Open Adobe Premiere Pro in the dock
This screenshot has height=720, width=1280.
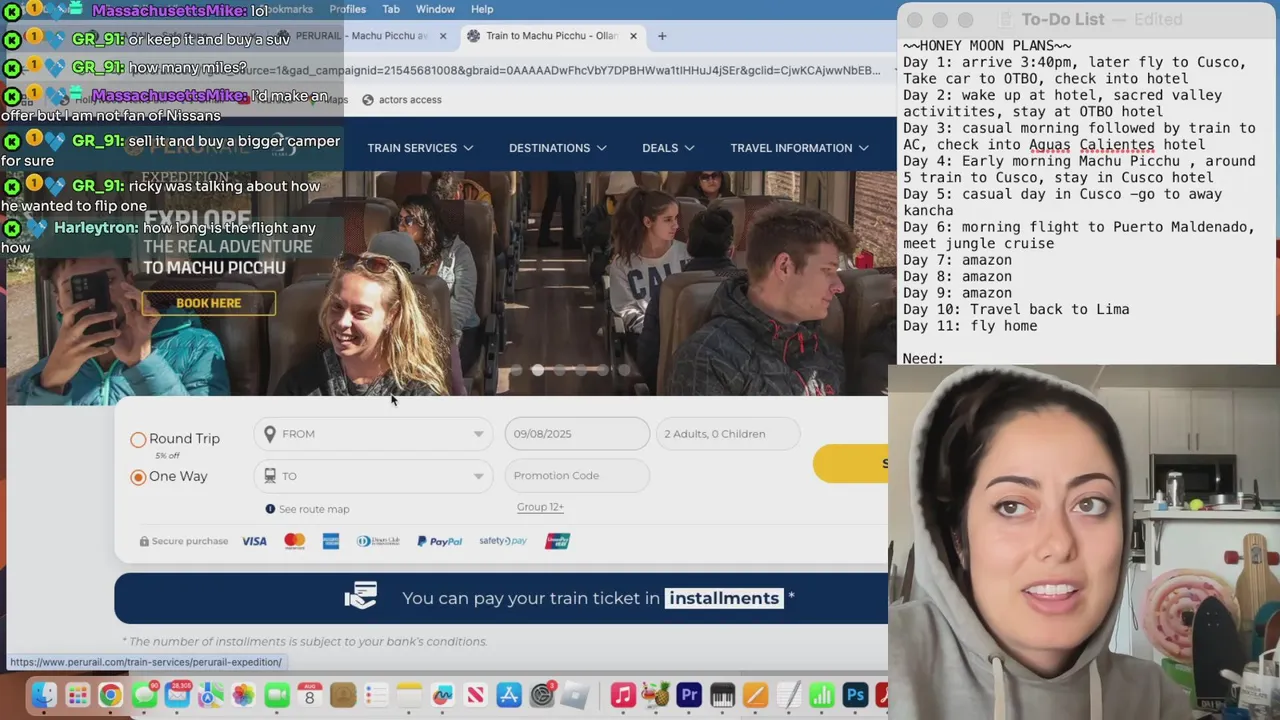click(x=689, y=695)
